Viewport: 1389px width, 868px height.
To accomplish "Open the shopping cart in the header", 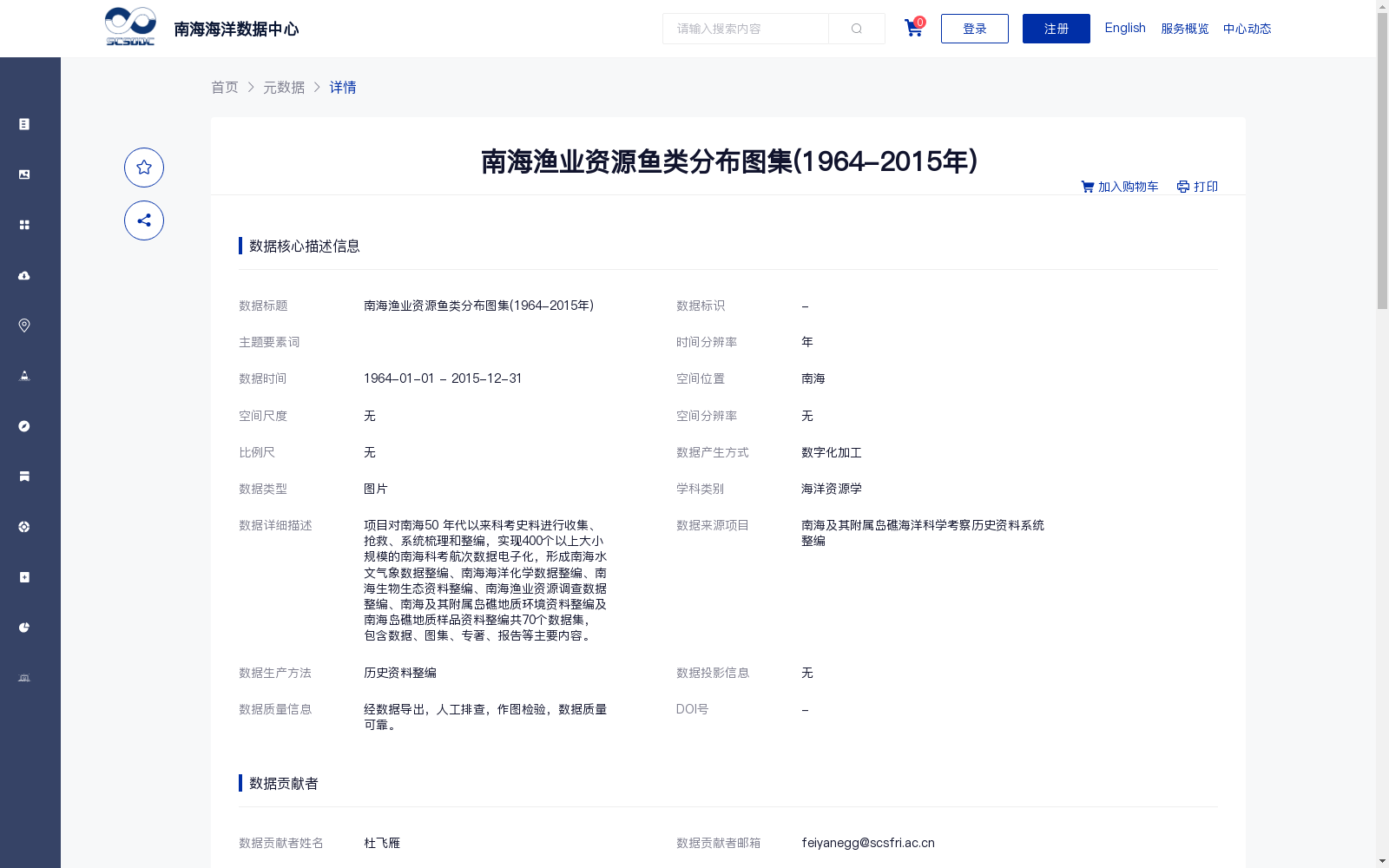I will click(x=913, y=28).
